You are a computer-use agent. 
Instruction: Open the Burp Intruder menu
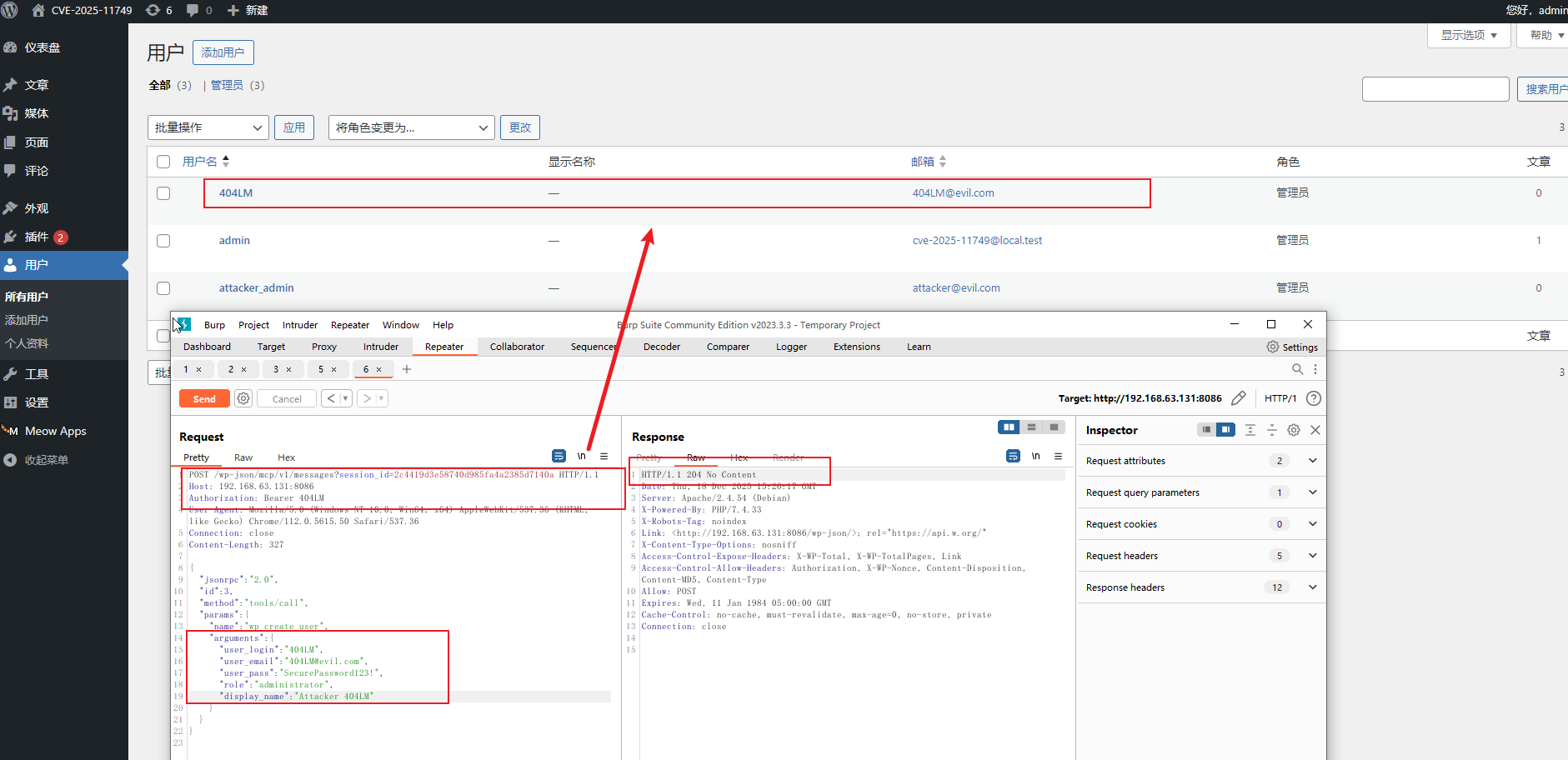tap(300, 325)
